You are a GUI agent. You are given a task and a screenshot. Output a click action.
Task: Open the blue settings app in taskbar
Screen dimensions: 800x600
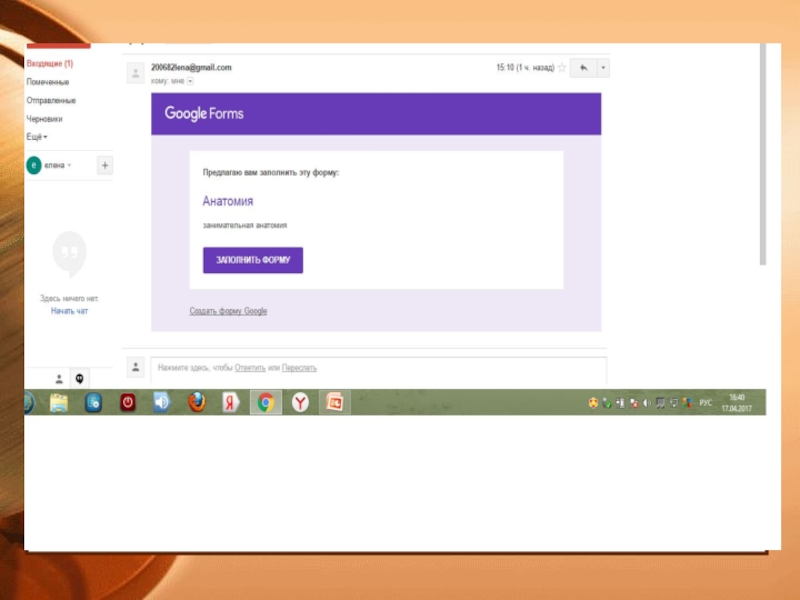[x=93, y=403]
